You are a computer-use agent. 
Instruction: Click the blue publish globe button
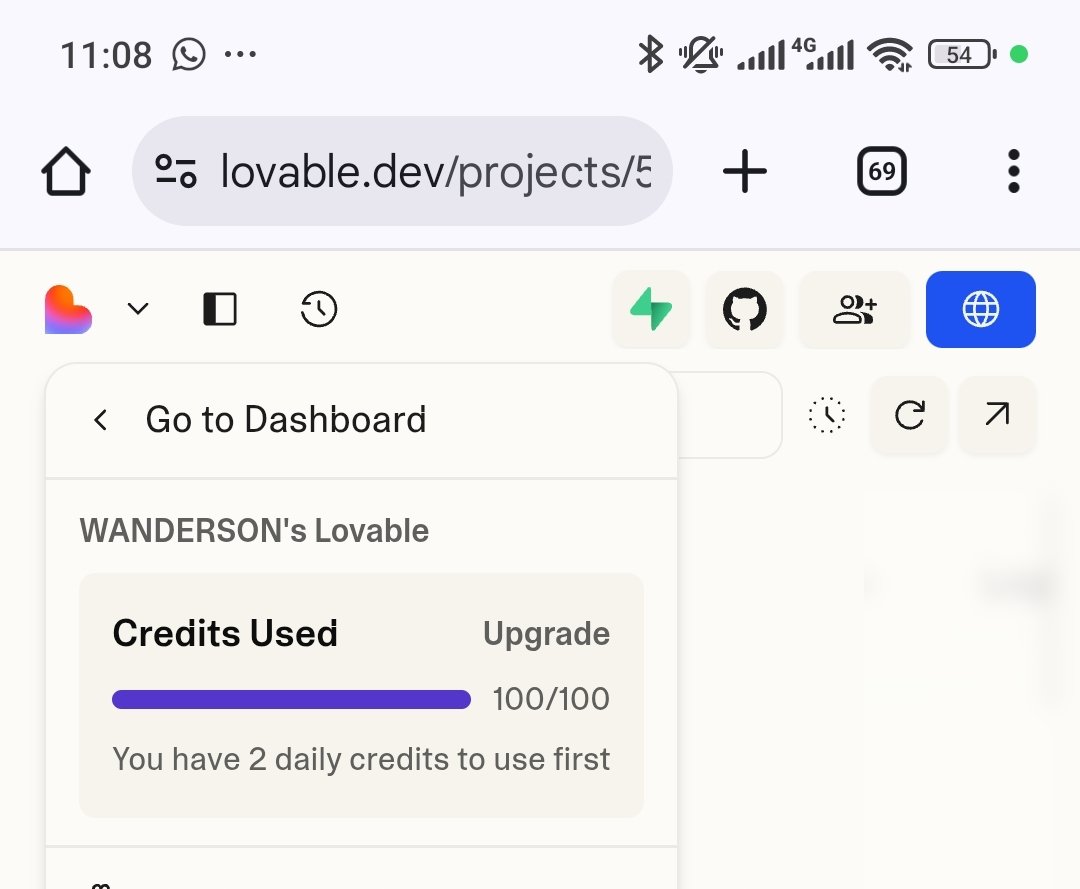(981, 309)
